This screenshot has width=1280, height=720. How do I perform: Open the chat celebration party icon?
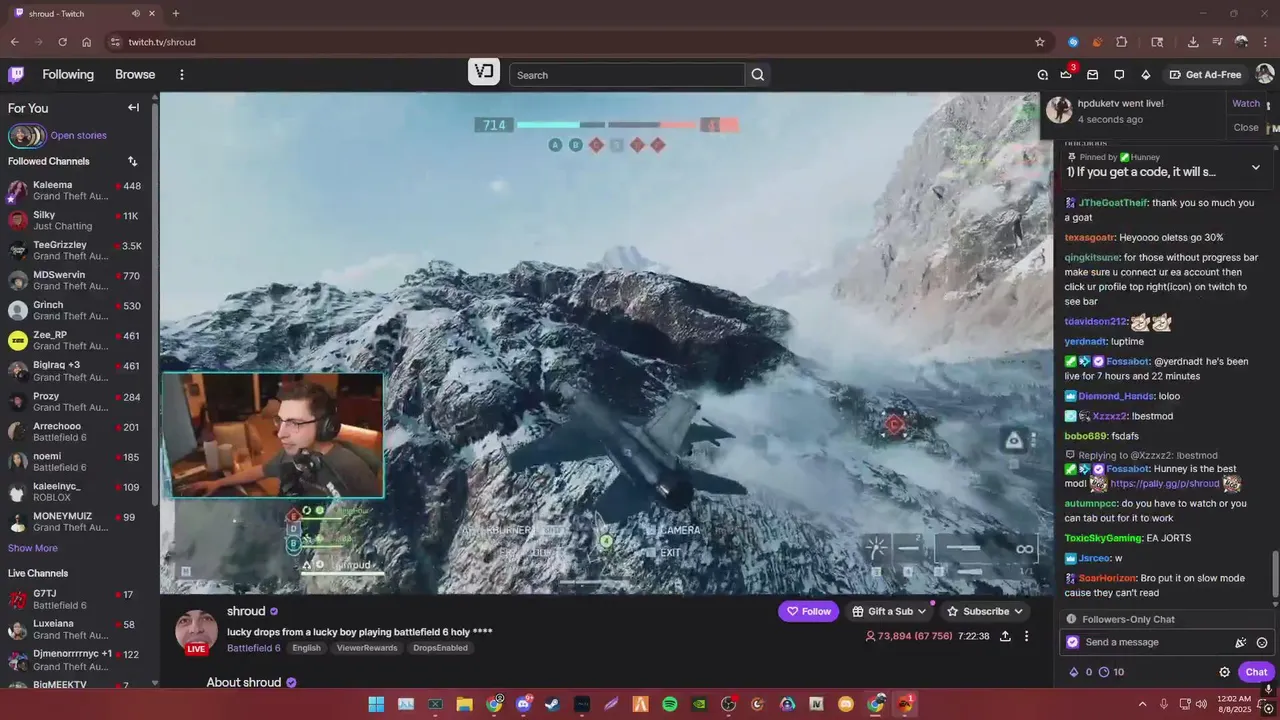coord(1240,642)
